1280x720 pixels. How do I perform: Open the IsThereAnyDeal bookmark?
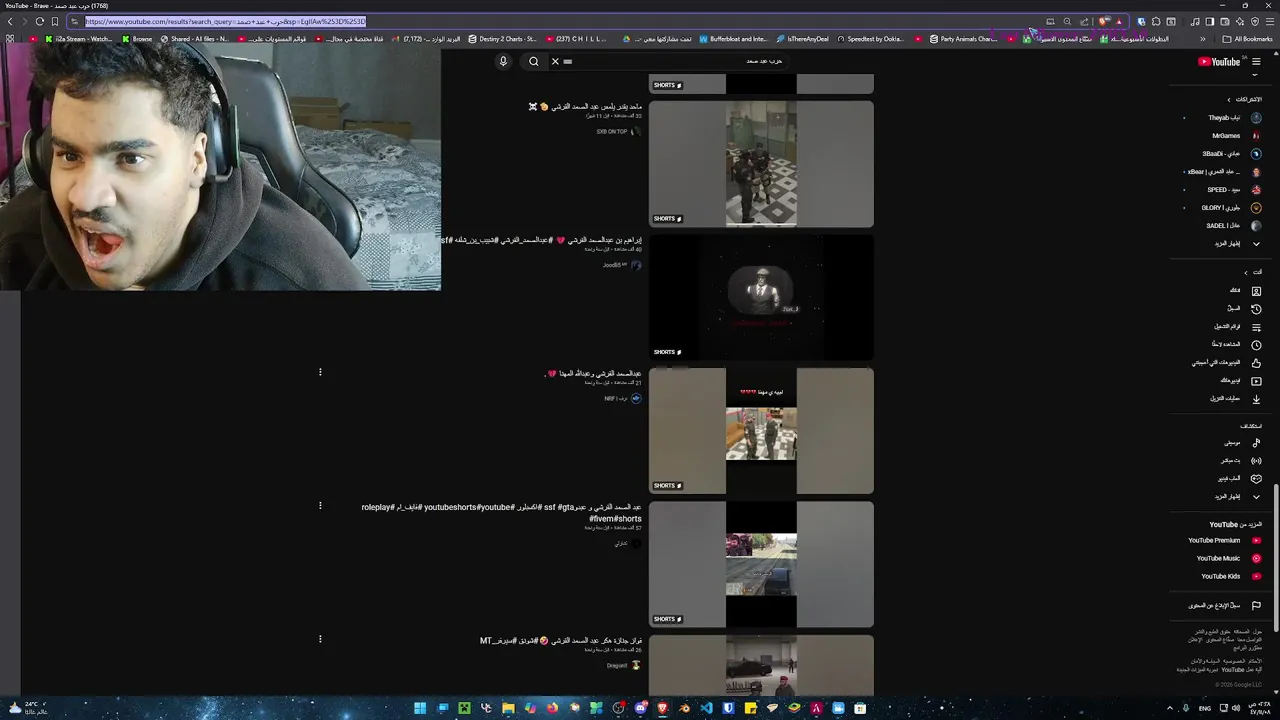pyautogui.click(x=802, y=39)
